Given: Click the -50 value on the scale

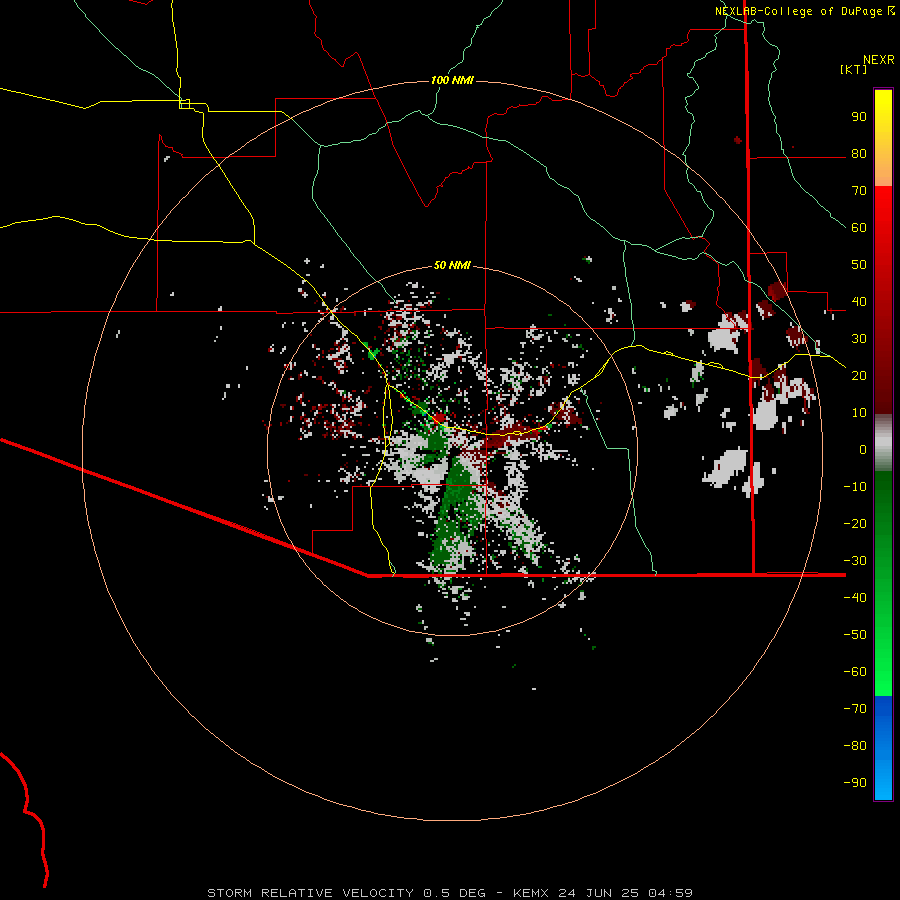Looking at the screenshot, I should coord(855,635).
